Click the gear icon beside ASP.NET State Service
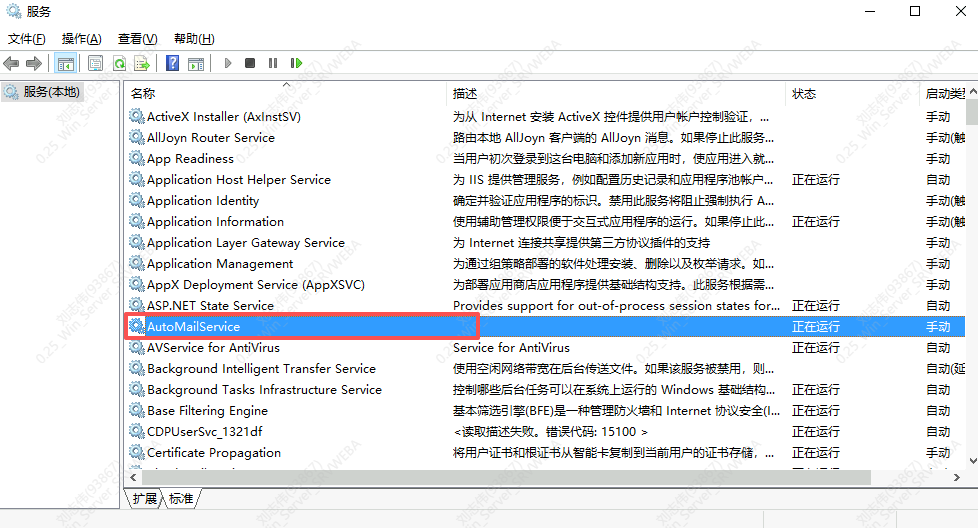 (x=137, y=305)
